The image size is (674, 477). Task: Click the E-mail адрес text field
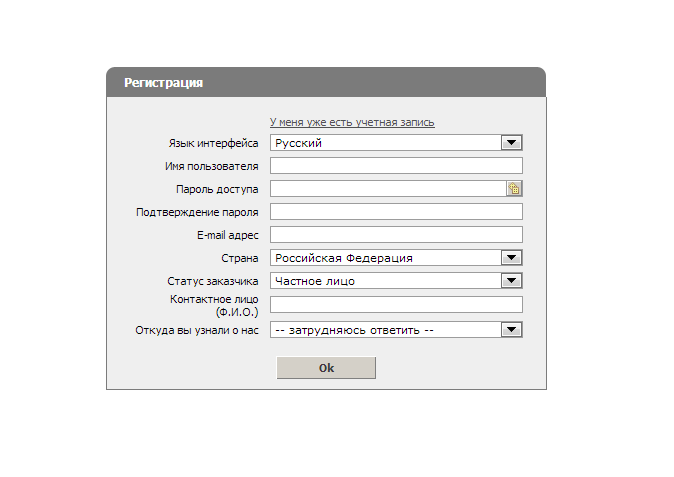coord(396,235)
